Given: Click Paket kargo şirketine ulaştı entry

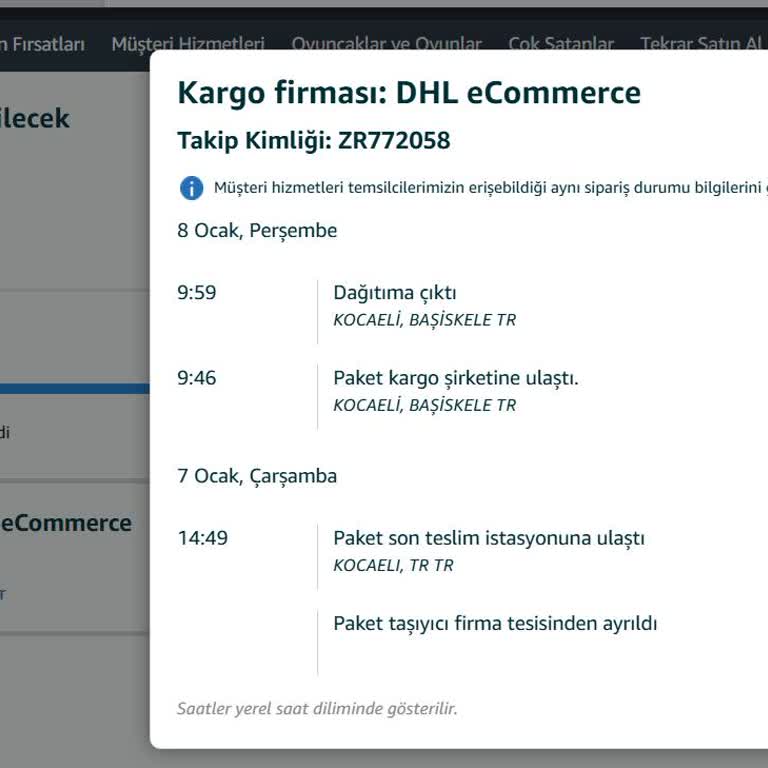Looking at the screenshot, I should point(456,378).
